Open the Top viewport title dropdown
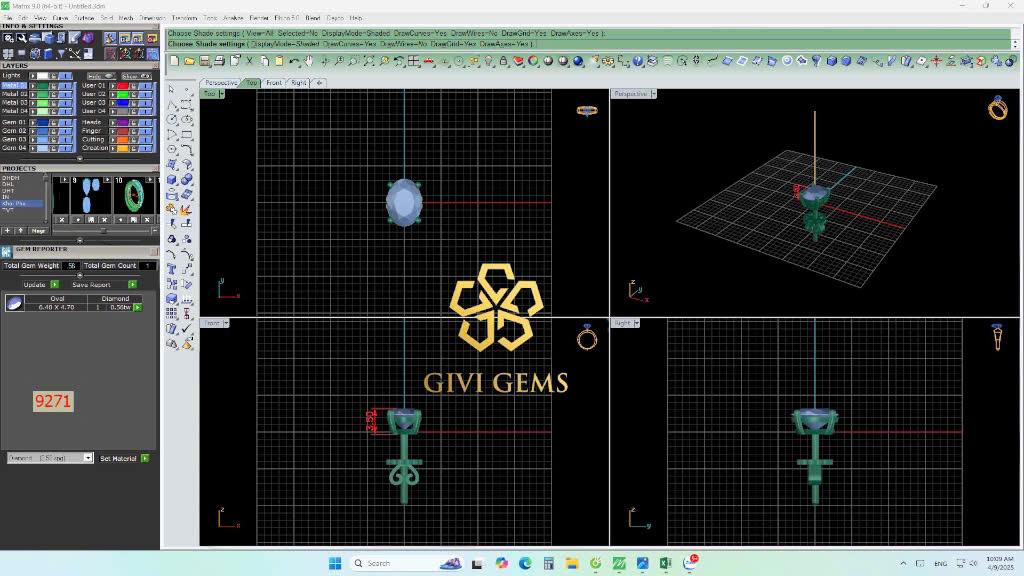This screenshot has width=1024, height=576. tap(221, 94)
